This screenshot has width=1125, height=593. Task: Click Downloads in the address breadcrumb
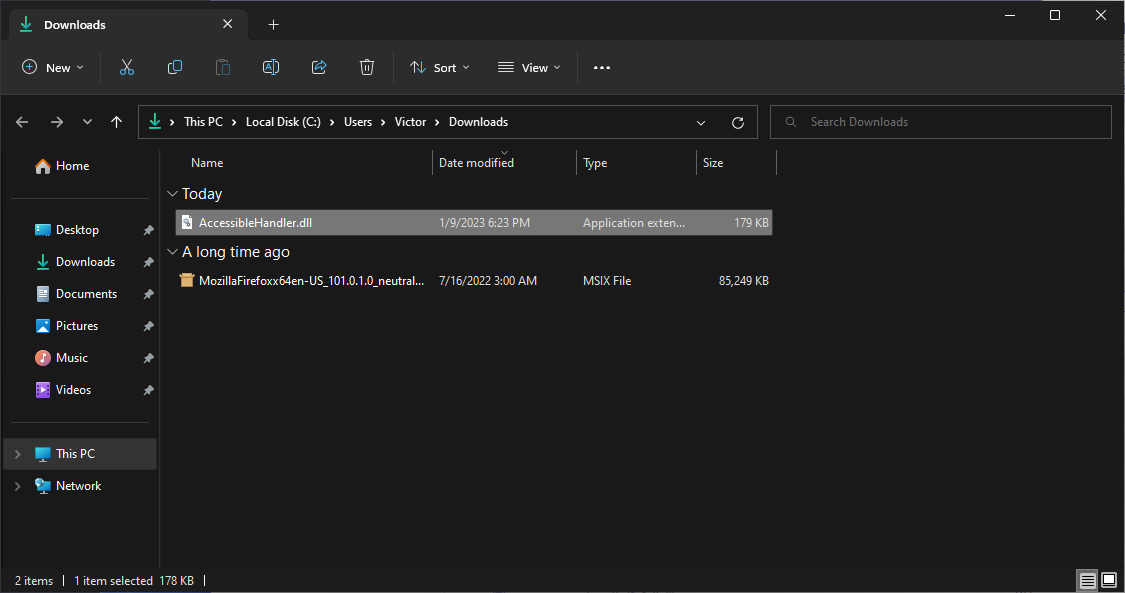pos(479,122)
